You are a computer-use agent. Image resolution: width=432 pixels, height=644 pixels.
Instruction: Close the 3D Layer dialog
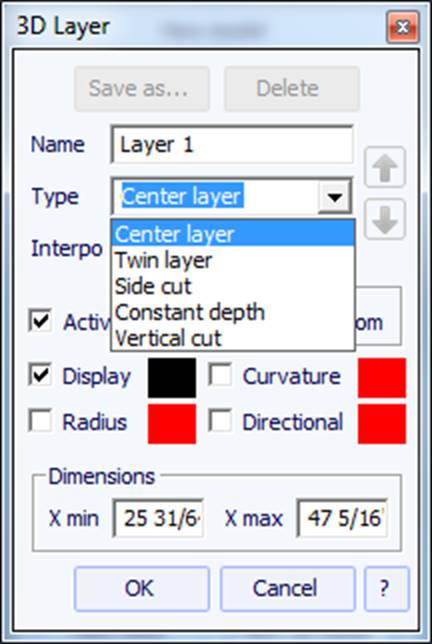(403, 28)
